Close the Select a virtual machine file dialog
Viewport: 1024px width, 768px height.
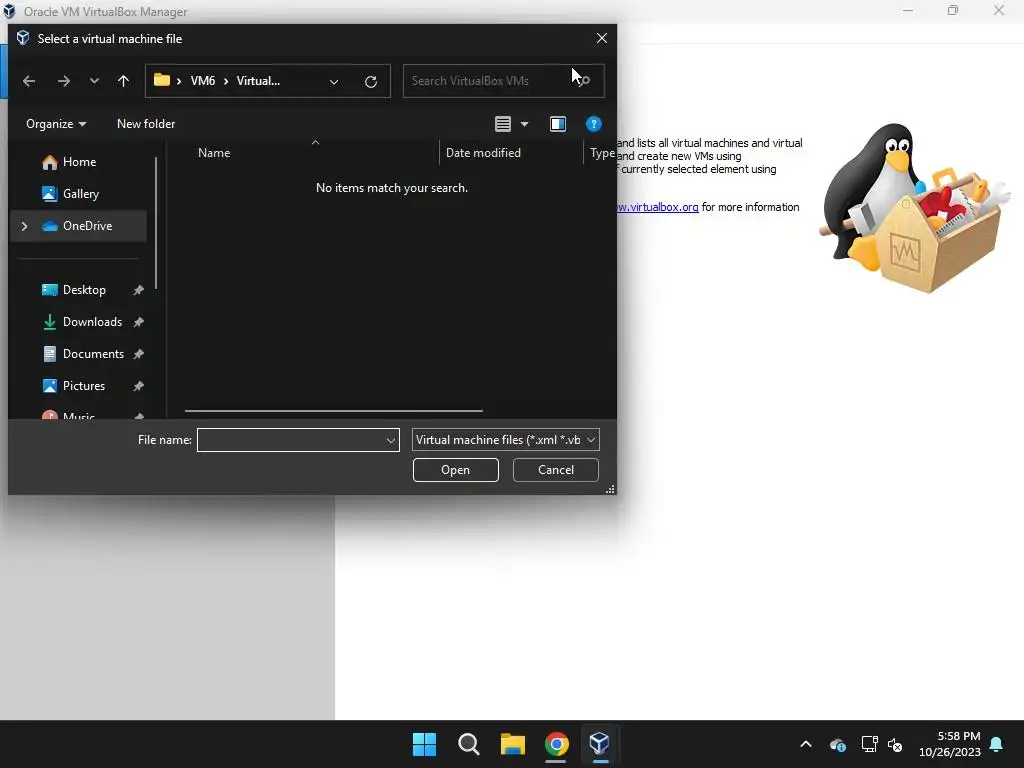click(x=601, y=39)
